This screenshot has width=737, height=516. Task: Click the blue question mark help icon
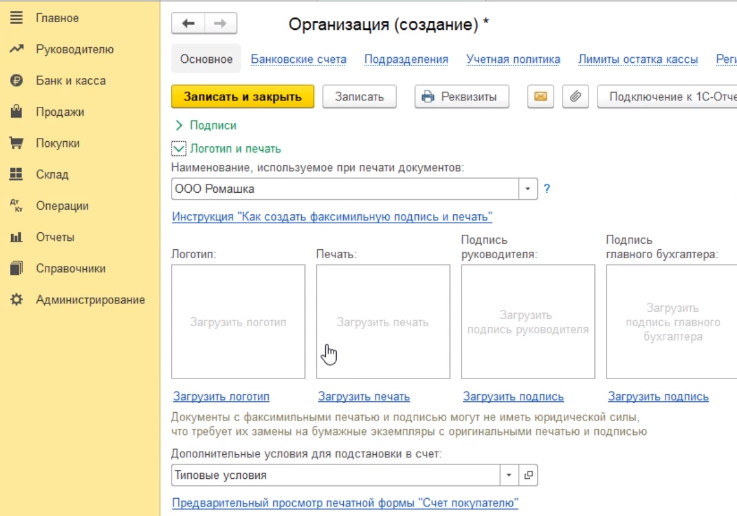(547, 188)
